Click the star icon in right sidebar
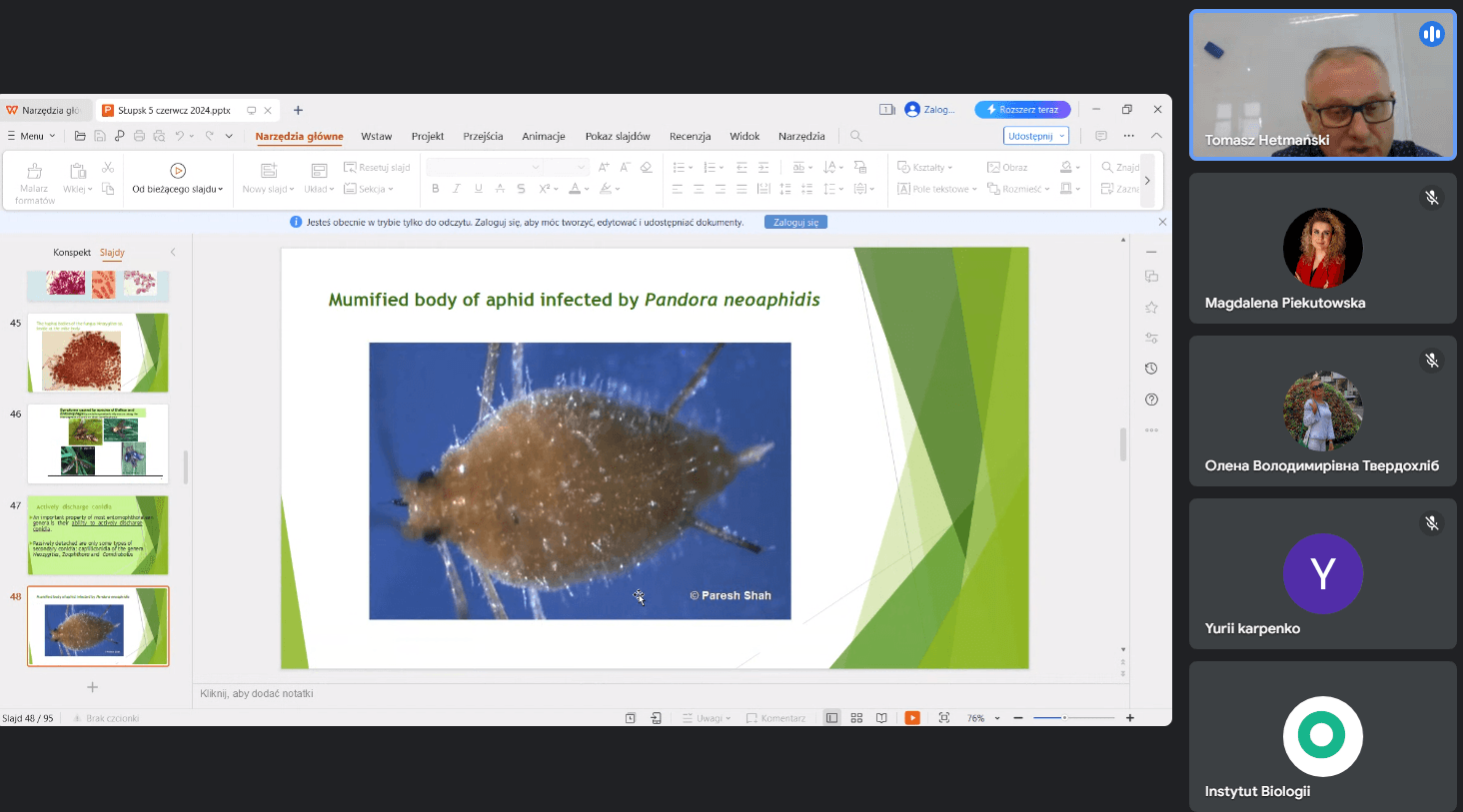The width and height of the screenshot is (1463, 812). tap(1151, 308)
